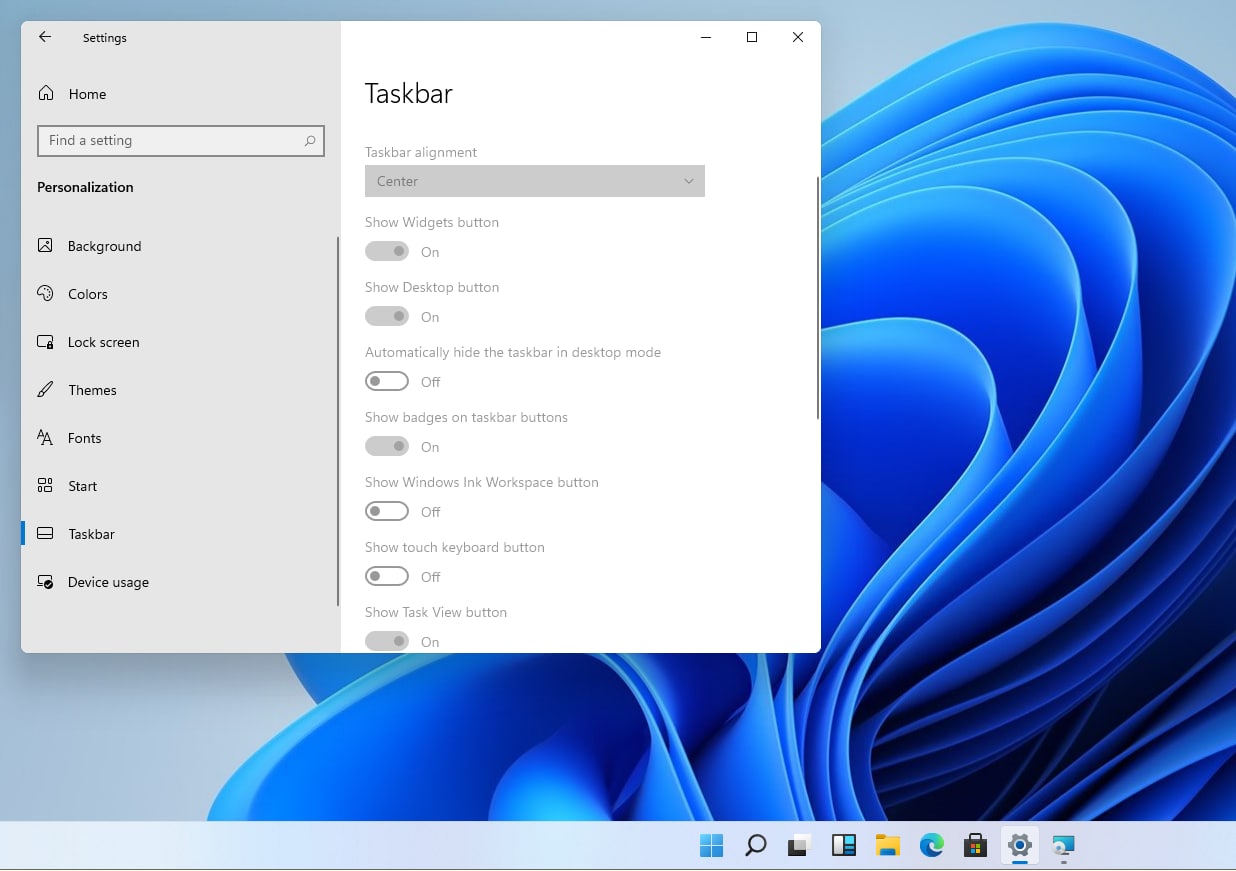Enable Show touch keyboard button switch
The width and height of the screenshot is (1236, 871).
[387, 576]
